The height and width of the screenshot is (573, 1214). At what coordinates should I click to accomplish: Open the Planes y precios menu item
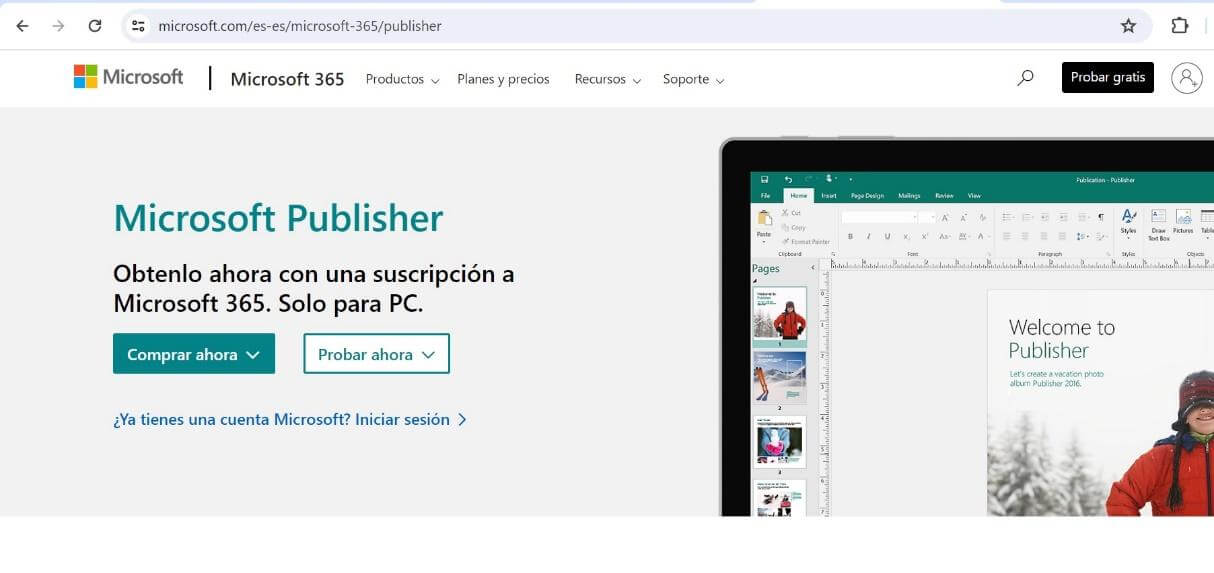pyautogui.click(x=503, y=79)
